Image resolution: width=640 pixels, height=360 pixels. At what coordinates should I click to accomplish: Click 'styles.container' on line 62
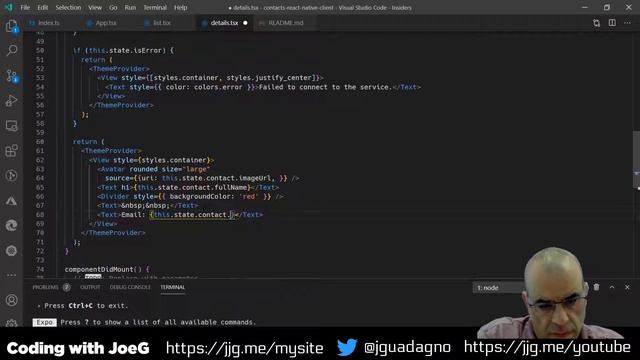click(x=174, y=160)
